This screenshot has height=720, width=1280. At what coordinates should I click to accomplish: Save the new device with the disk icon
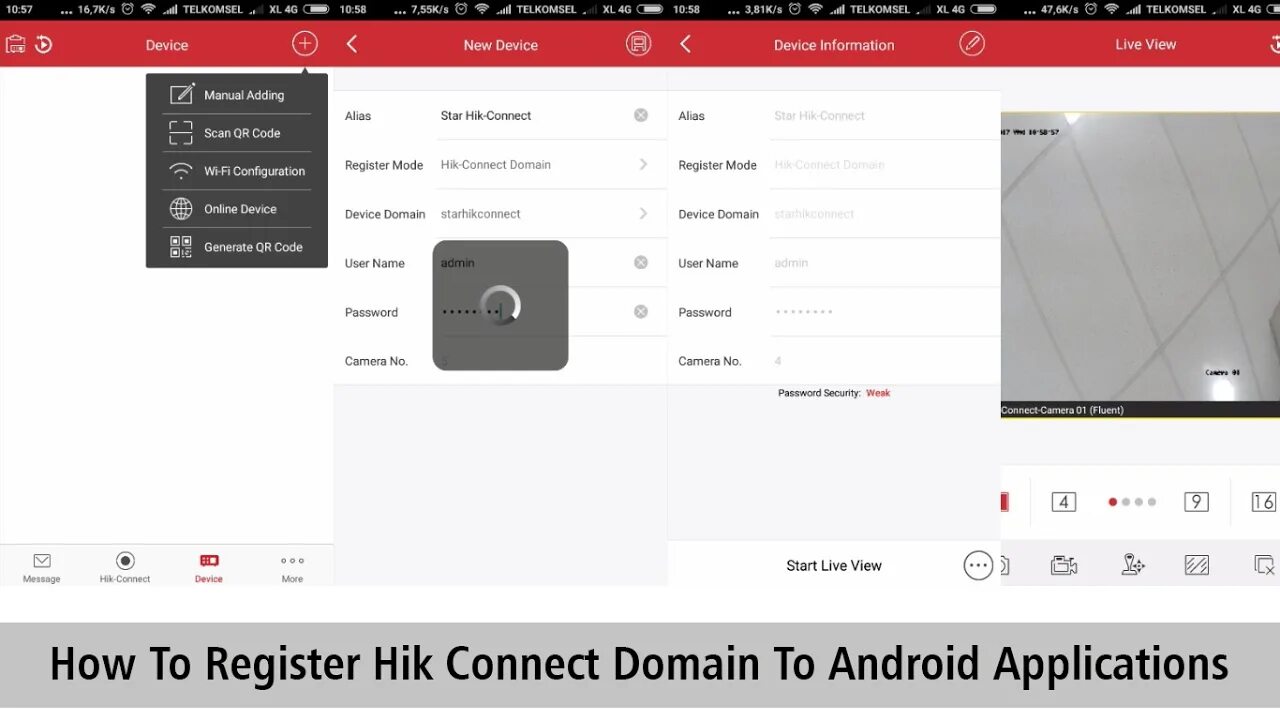[638, 44]
